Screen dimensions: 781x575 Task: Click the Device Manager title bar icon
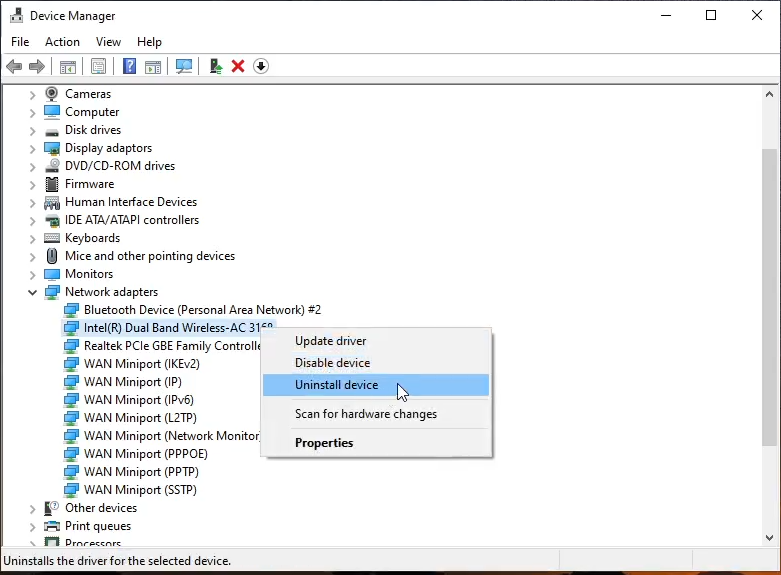point(16,15)
